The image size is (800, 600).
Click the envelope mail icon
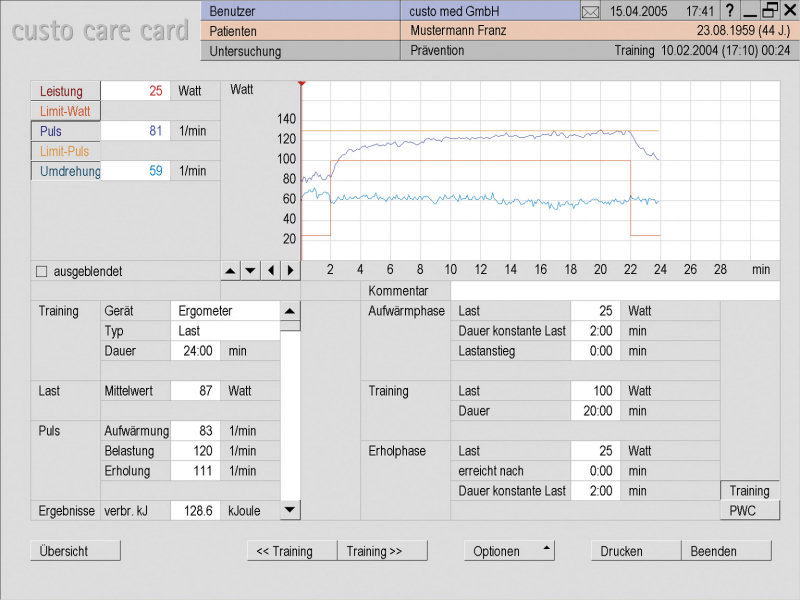(591, 11)
